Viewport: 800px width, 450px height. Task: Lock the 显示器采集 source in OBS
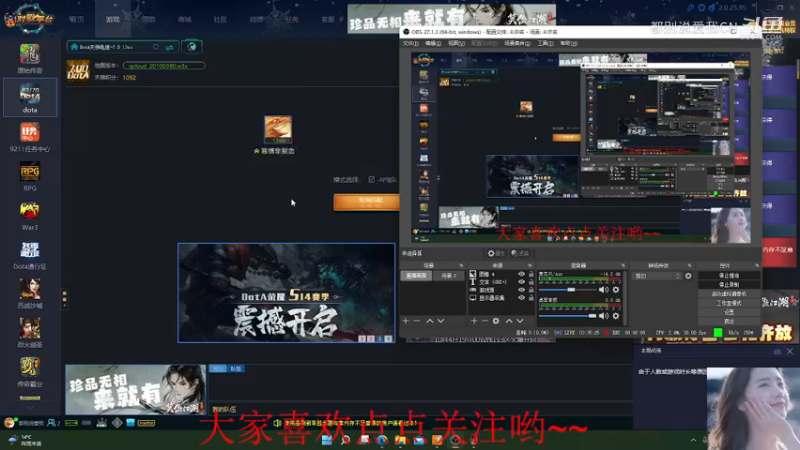pos(531,297)
